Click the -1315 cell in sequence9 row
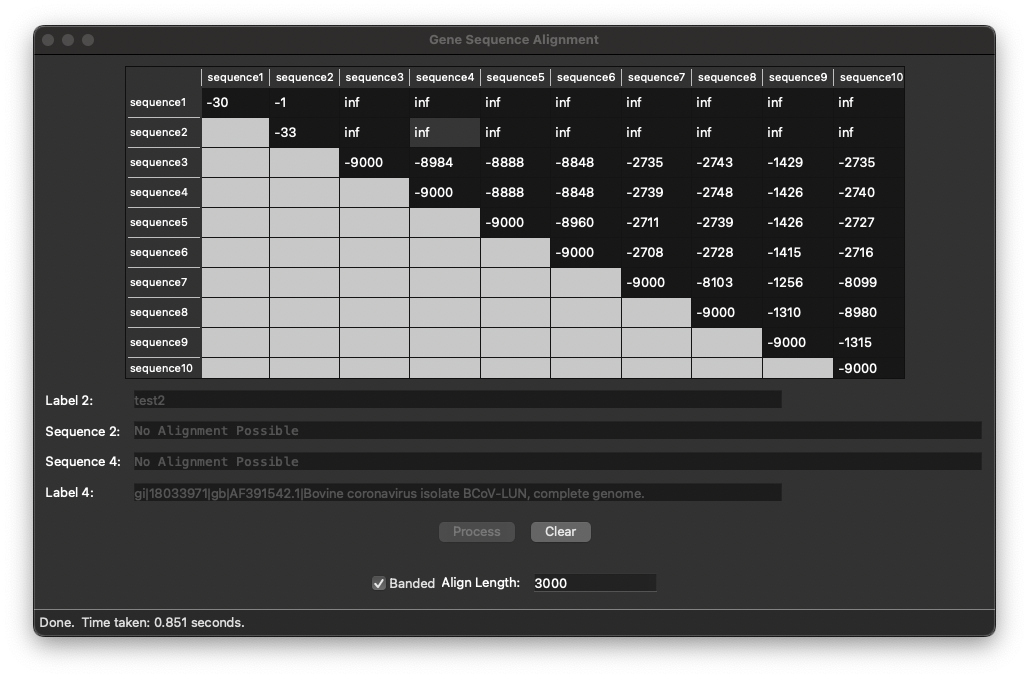 click(x=870, y=343)
